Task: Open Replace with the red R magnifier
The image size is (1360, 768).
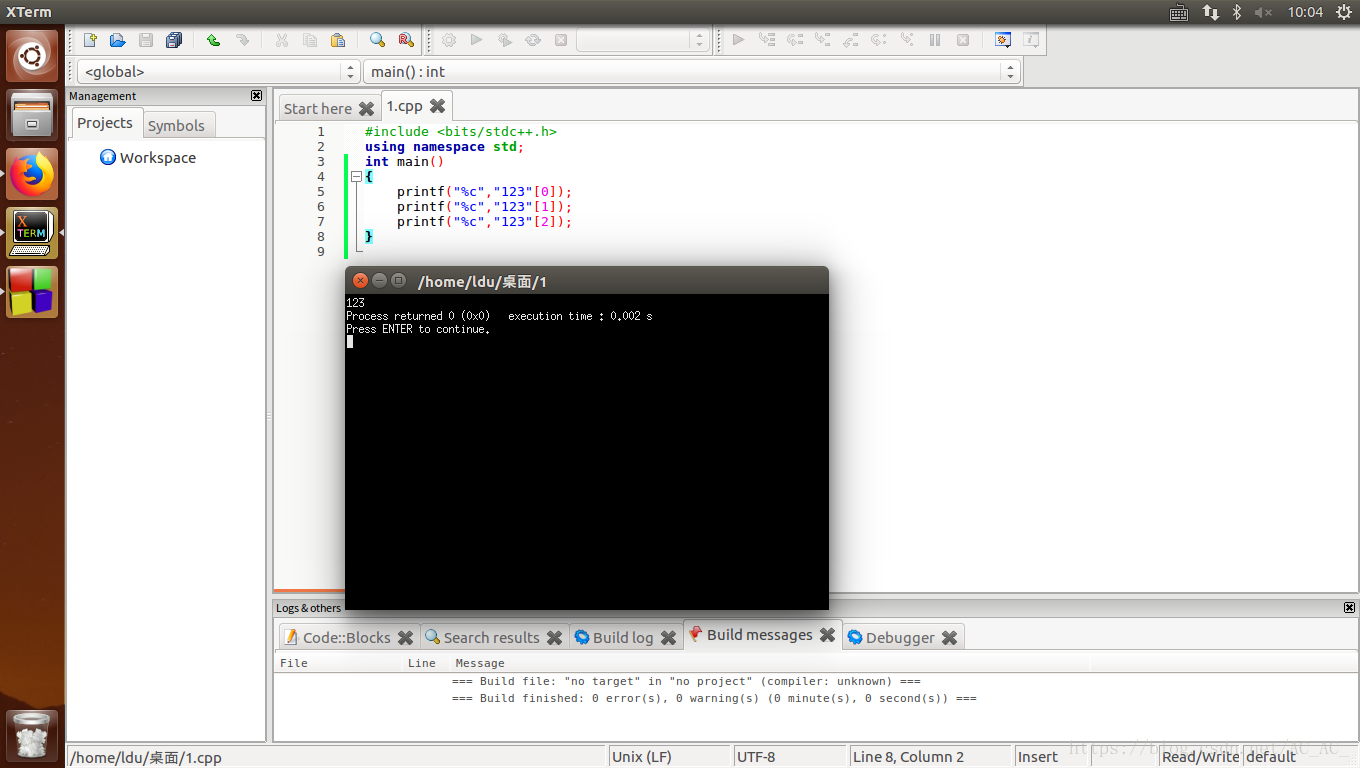Action: click(406, 40)
